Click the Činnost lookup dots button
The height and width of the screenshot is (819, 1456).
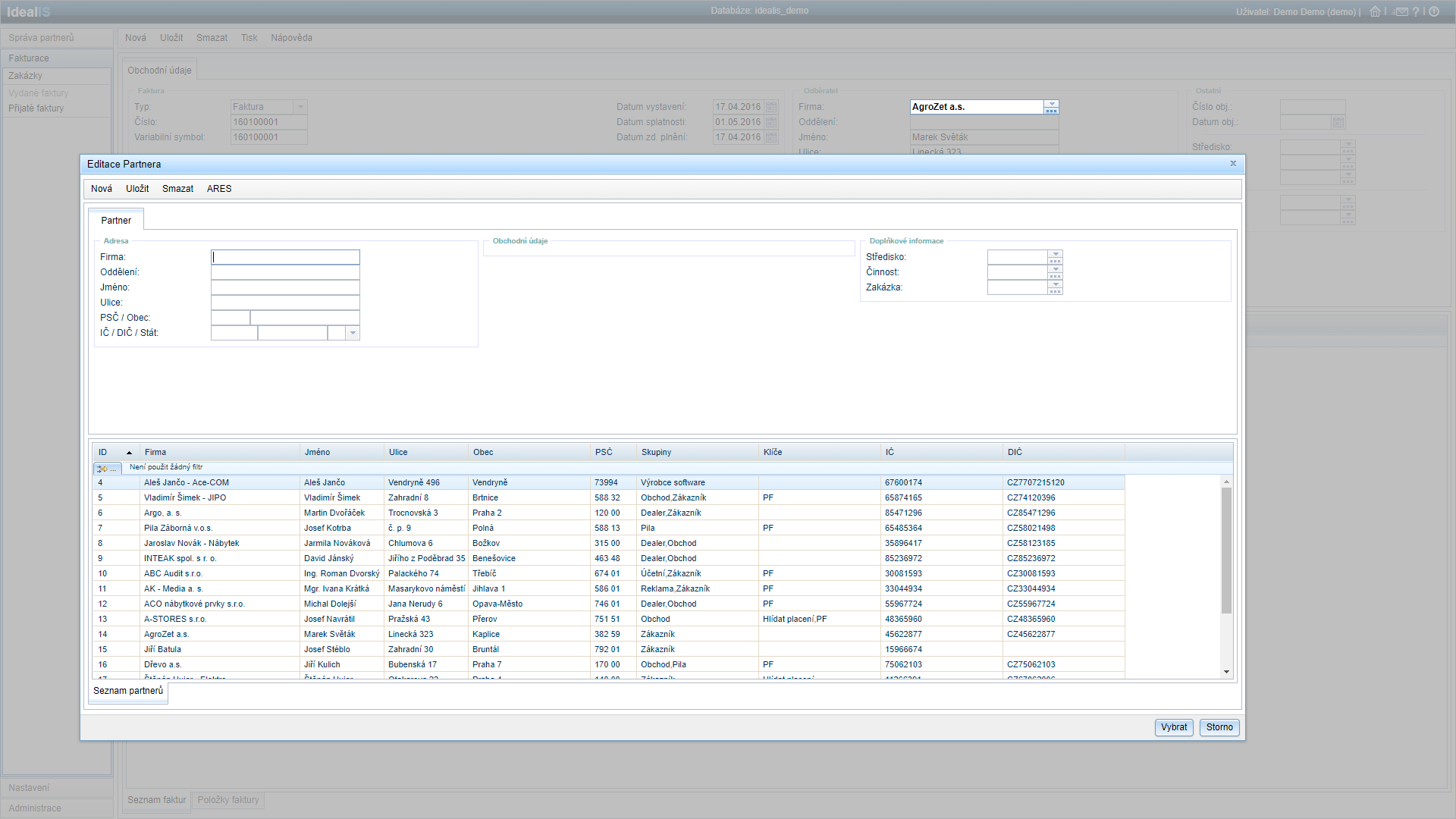(1055, 276)
